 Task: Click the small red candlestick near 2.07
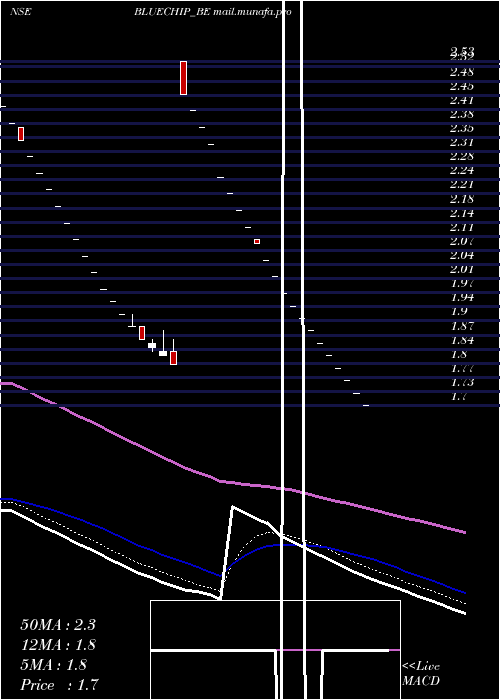pos(257,242)
